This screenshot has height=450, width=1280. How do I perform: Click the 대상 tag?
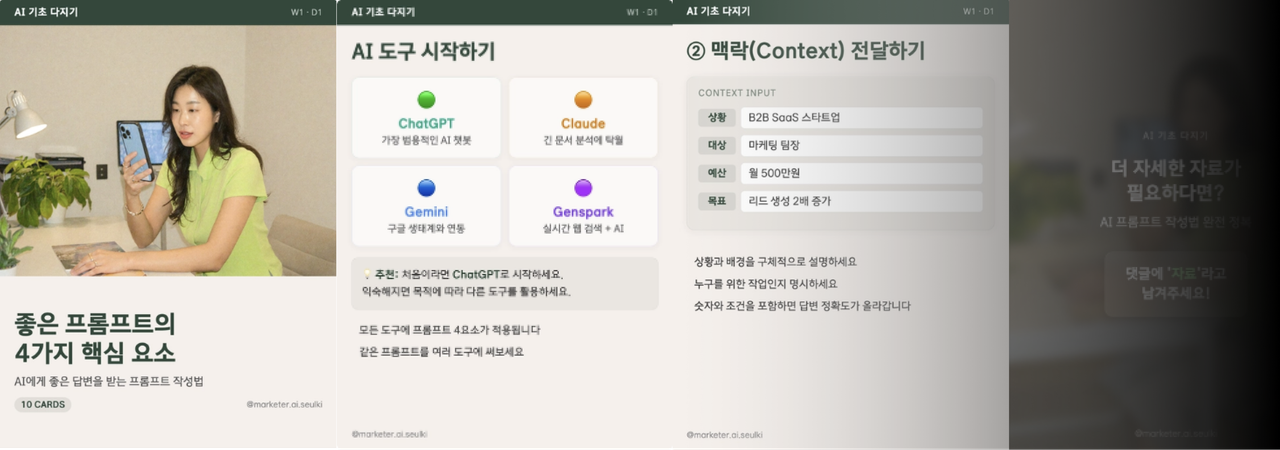click(x=717, y=146)
